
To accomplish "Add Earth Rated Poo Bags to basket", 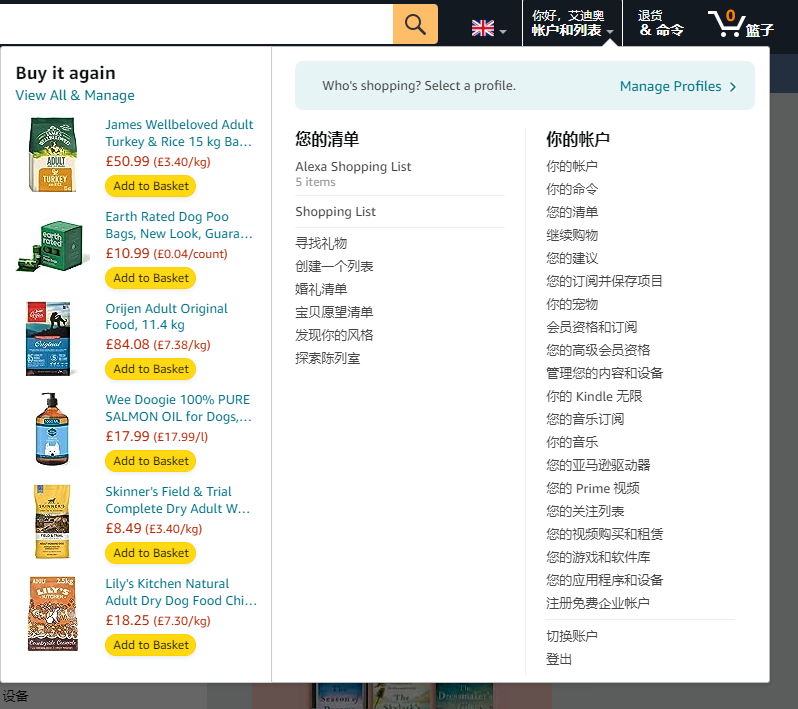I will pos(151,278).
